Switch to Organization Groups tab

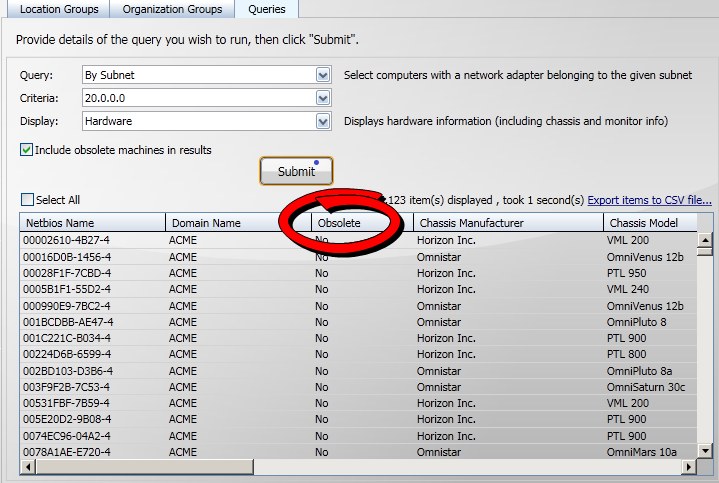click(172, 9)
